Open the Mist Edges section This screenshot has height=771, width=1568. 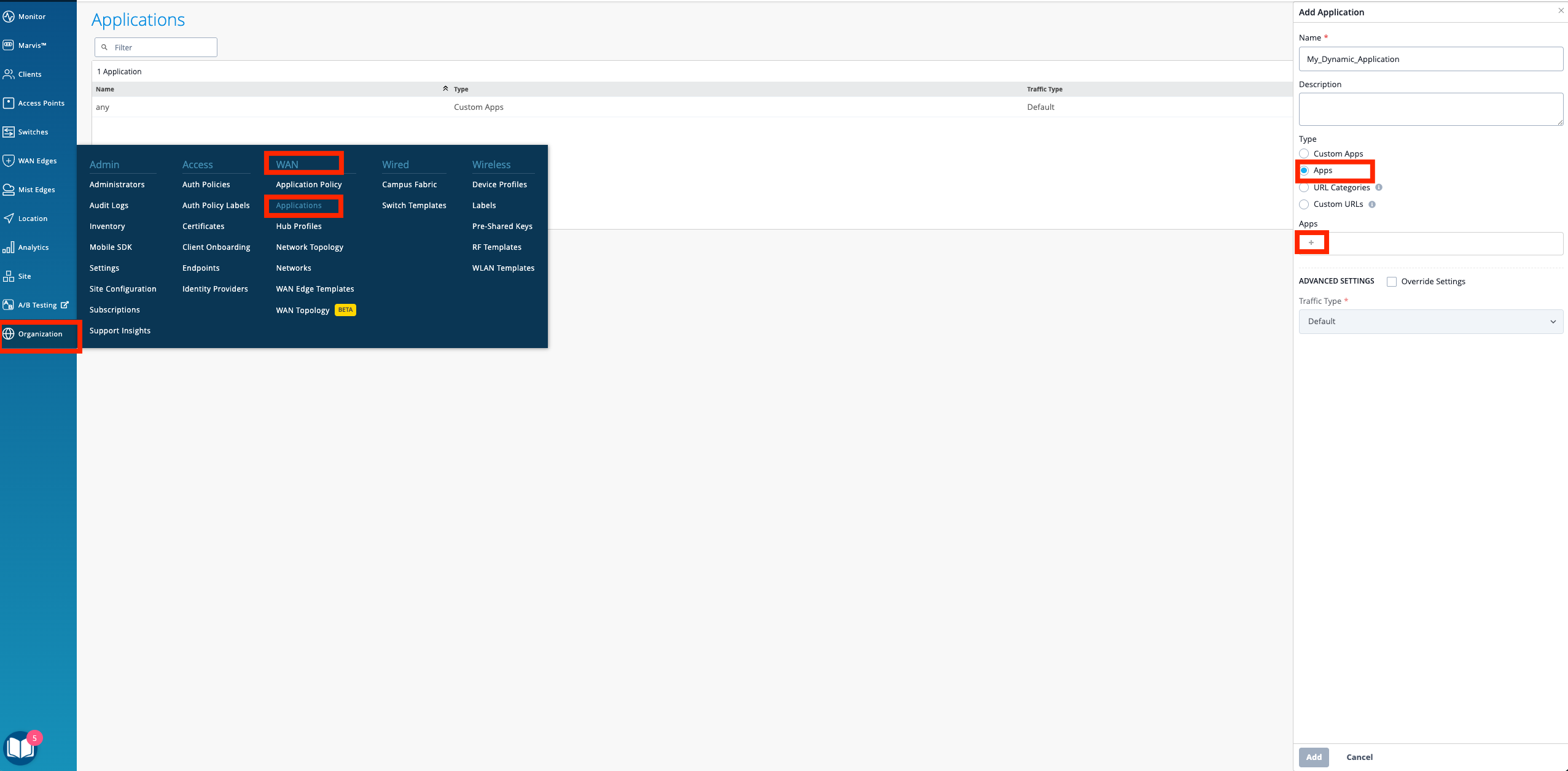[x=35, y=189]
